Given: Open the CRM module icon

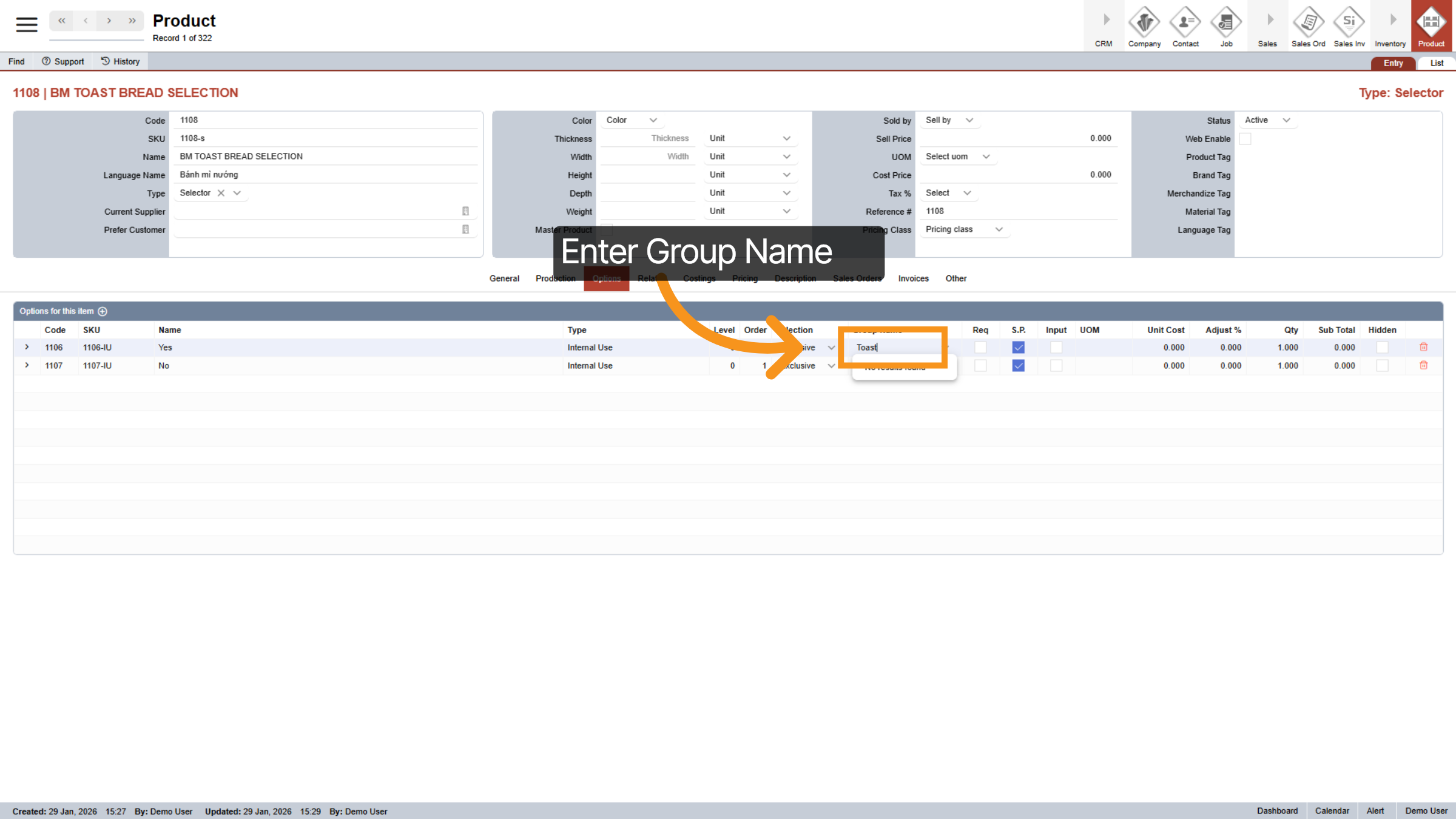Looking at the screenshot, I should 1103,25.
